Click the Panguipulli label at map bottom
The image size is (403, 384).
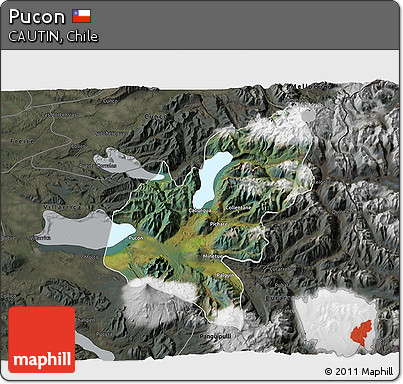[215, 336]
